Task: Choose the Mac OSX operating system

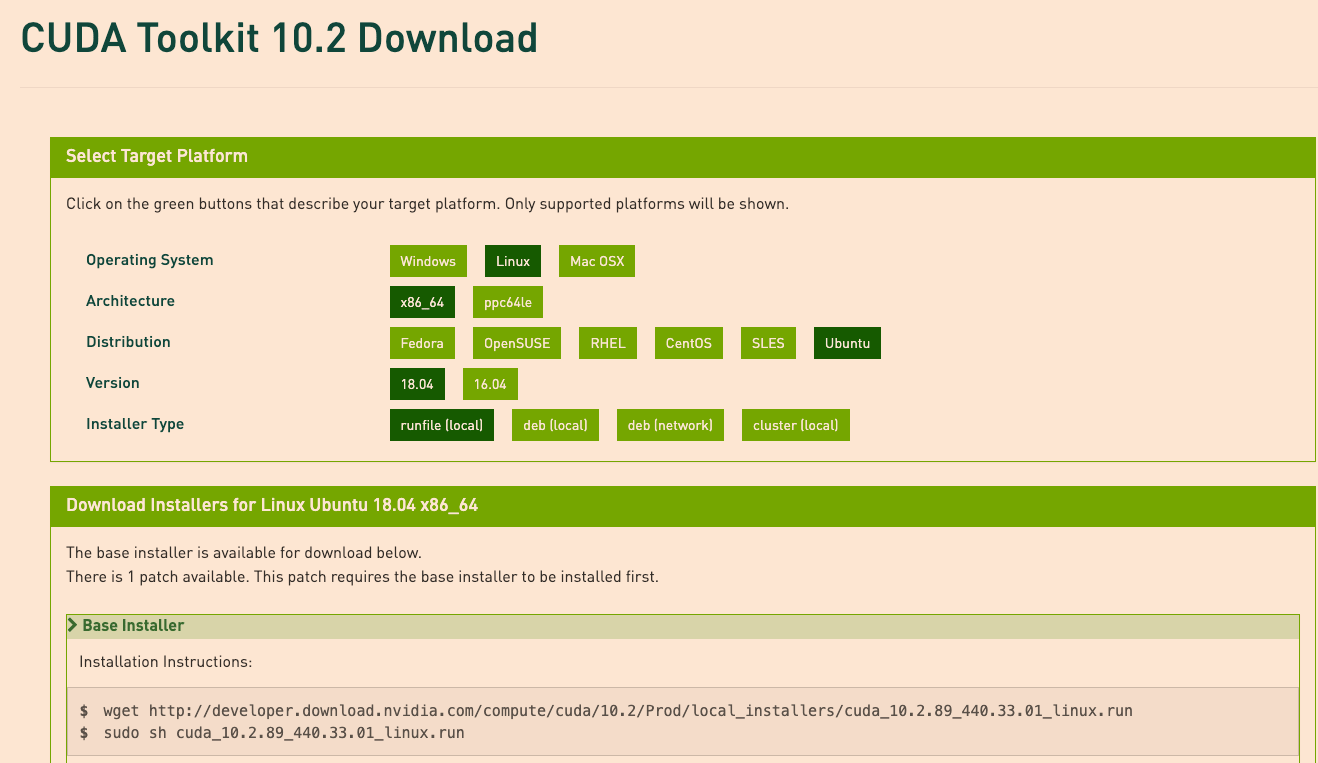Action: [x=597, y=261]
